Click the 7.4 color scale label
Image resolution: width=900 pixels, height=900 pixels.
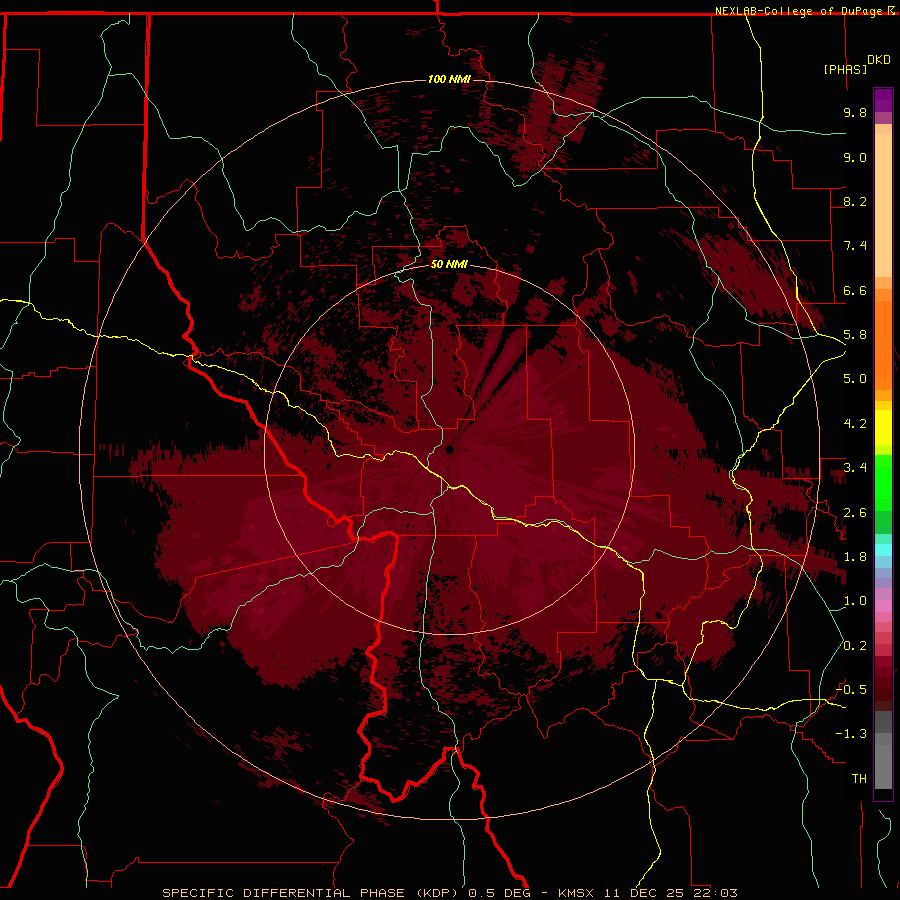click(855, 246)
